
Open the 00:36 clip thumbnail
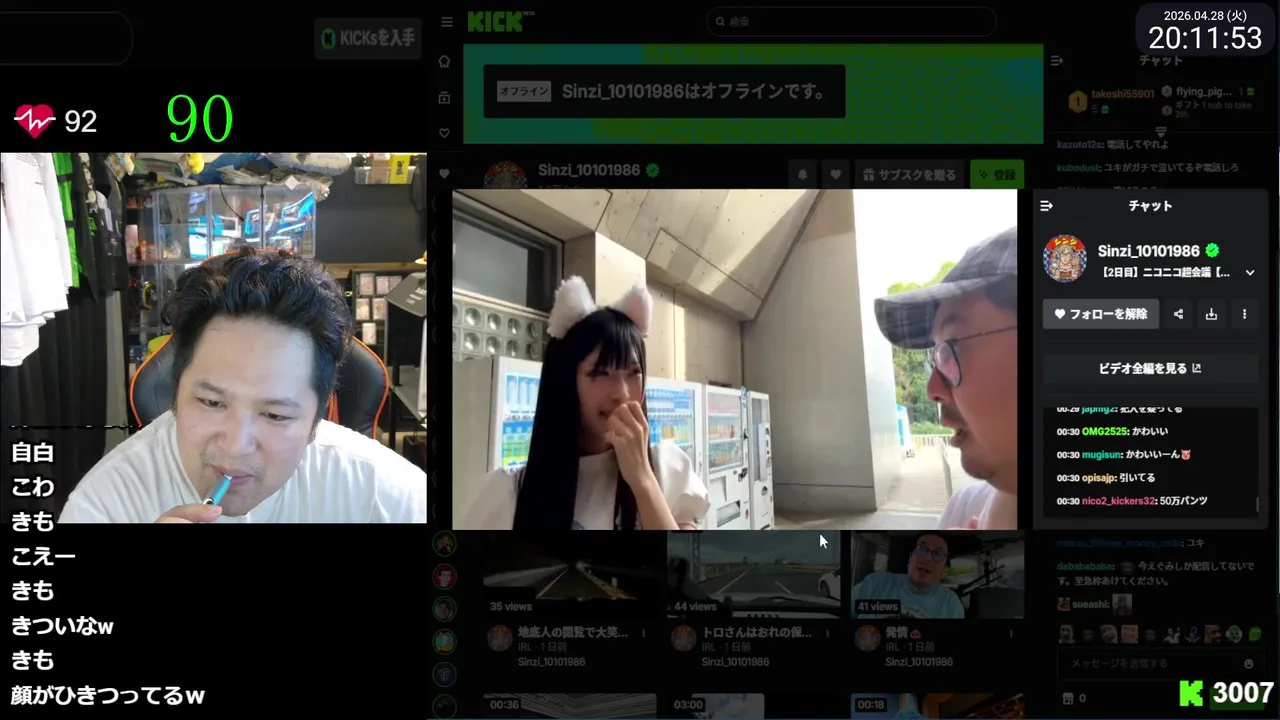570,706
